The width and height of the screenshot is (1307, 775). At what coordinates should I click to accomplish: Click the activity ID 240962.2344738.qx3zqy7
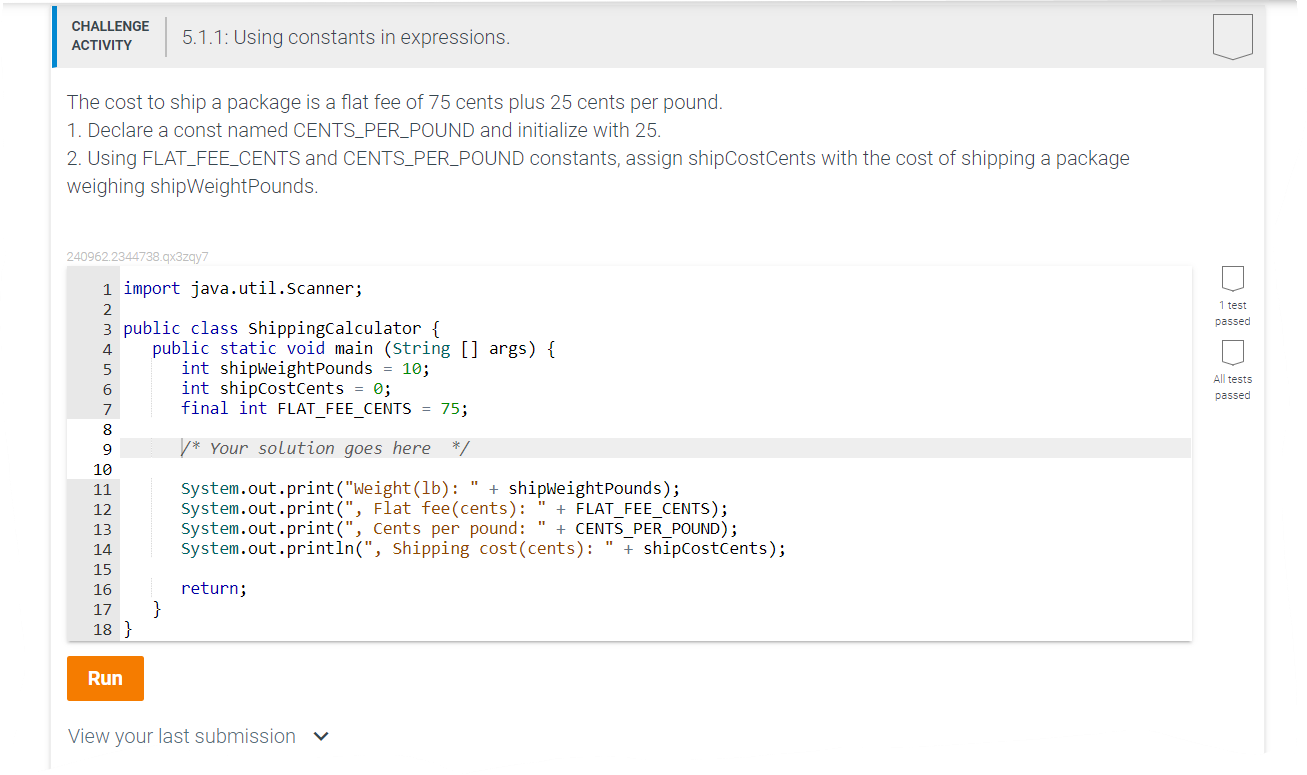click(137, 256)
